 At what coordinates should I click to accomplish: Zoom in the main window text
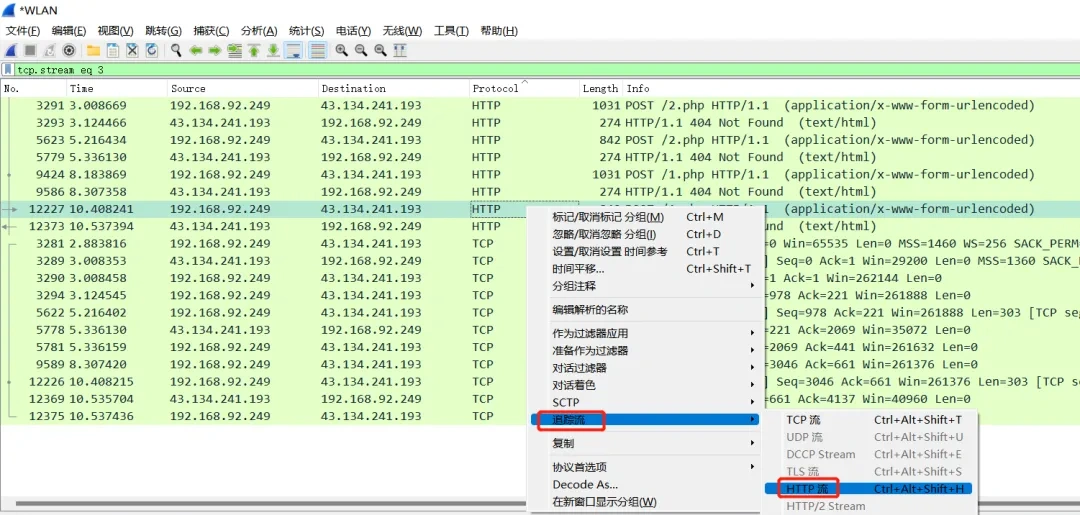[341, 50]
